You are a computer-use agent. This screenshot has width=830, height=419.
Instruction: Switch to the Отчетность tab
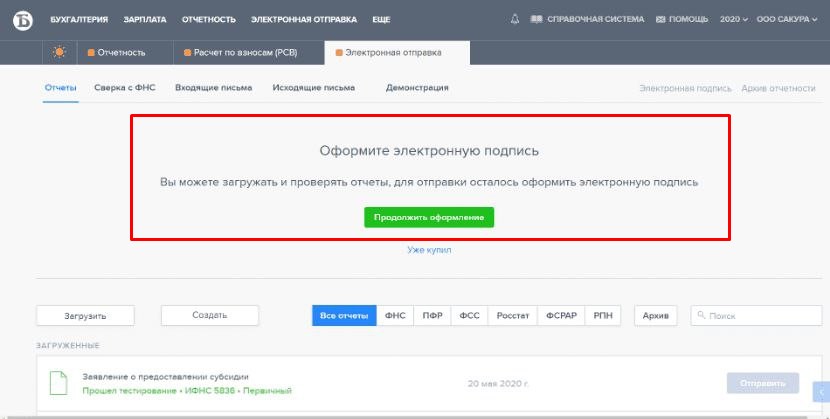pos(125,52)
